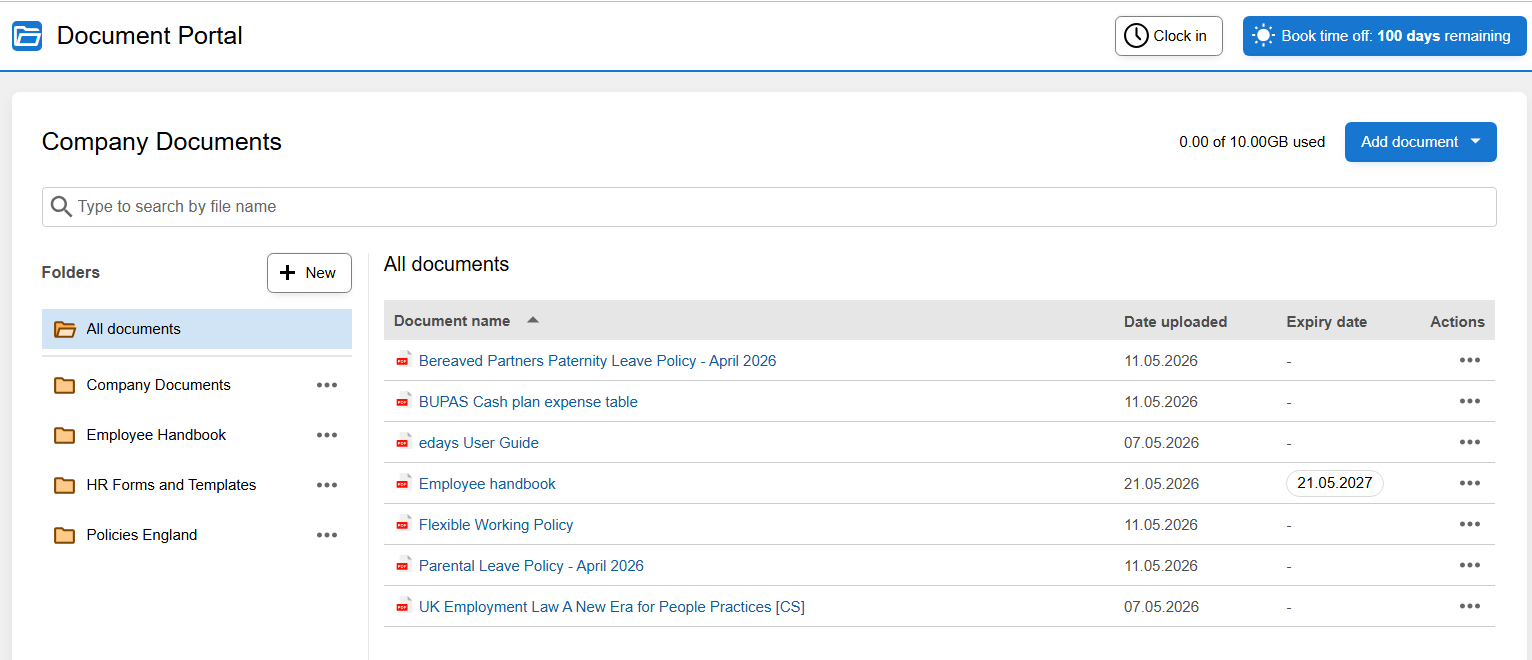Open actions menu for Flexible Working Policy
Image resolution: width=1532 pixels, height=660 pixels.
click(x=1469, y=525)
